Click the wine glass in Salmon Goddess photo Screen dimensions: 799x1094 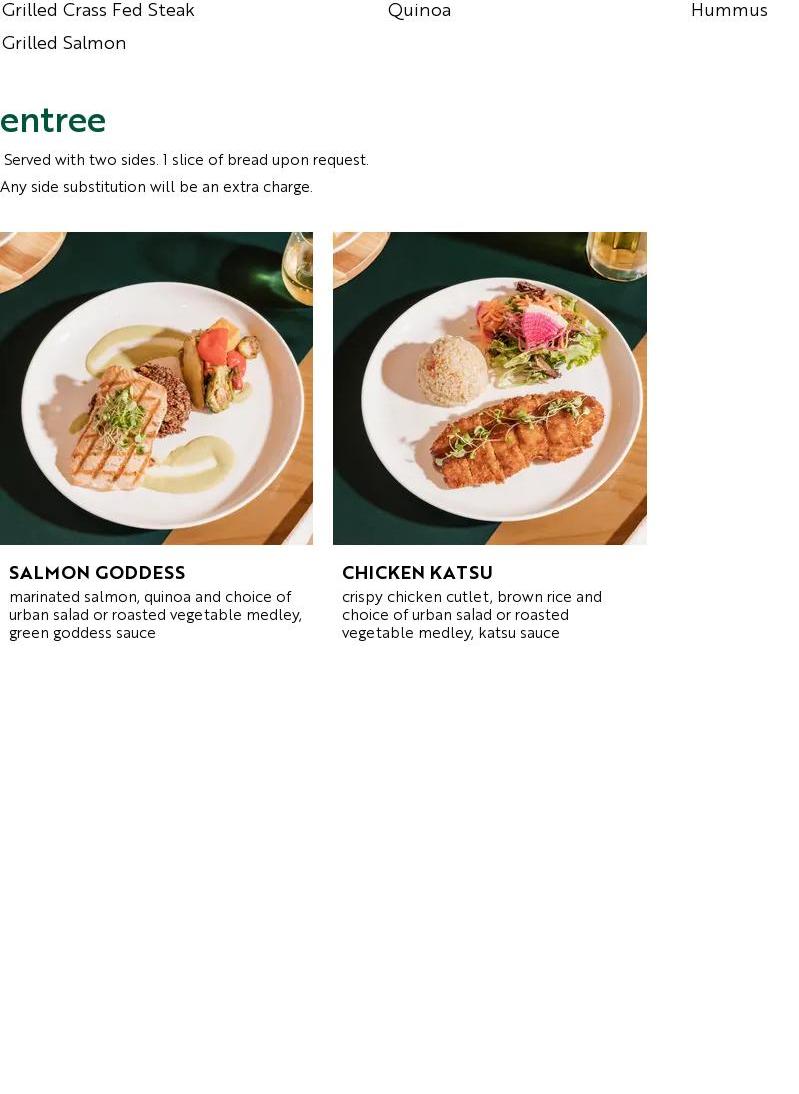click(298, 268)
